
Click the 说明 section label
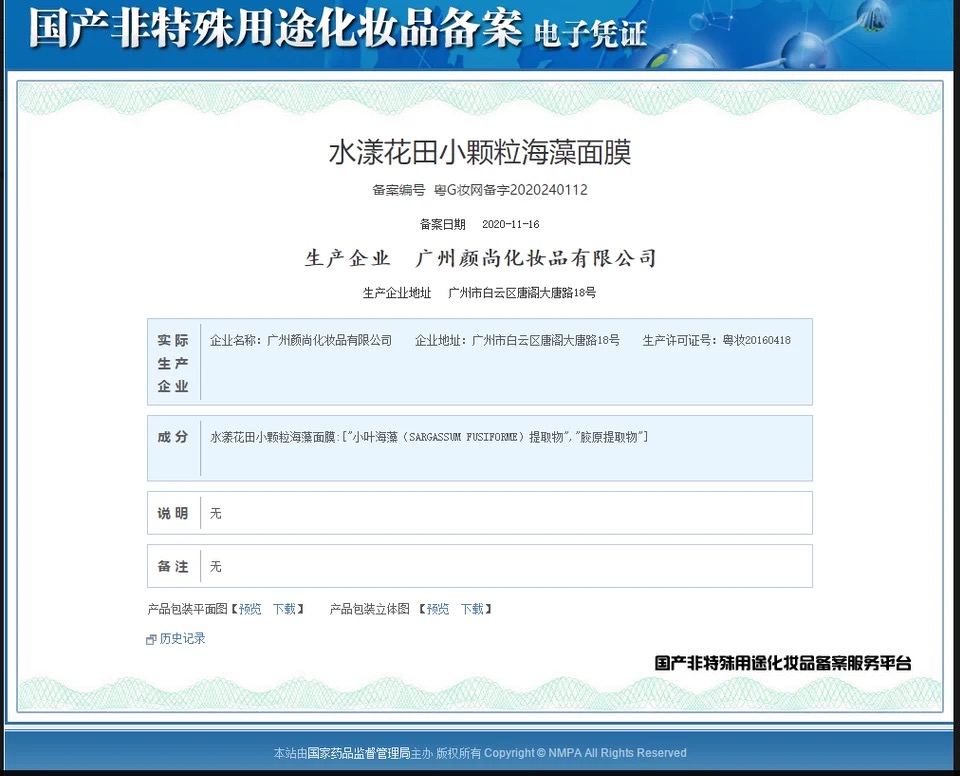click(173, 513)
